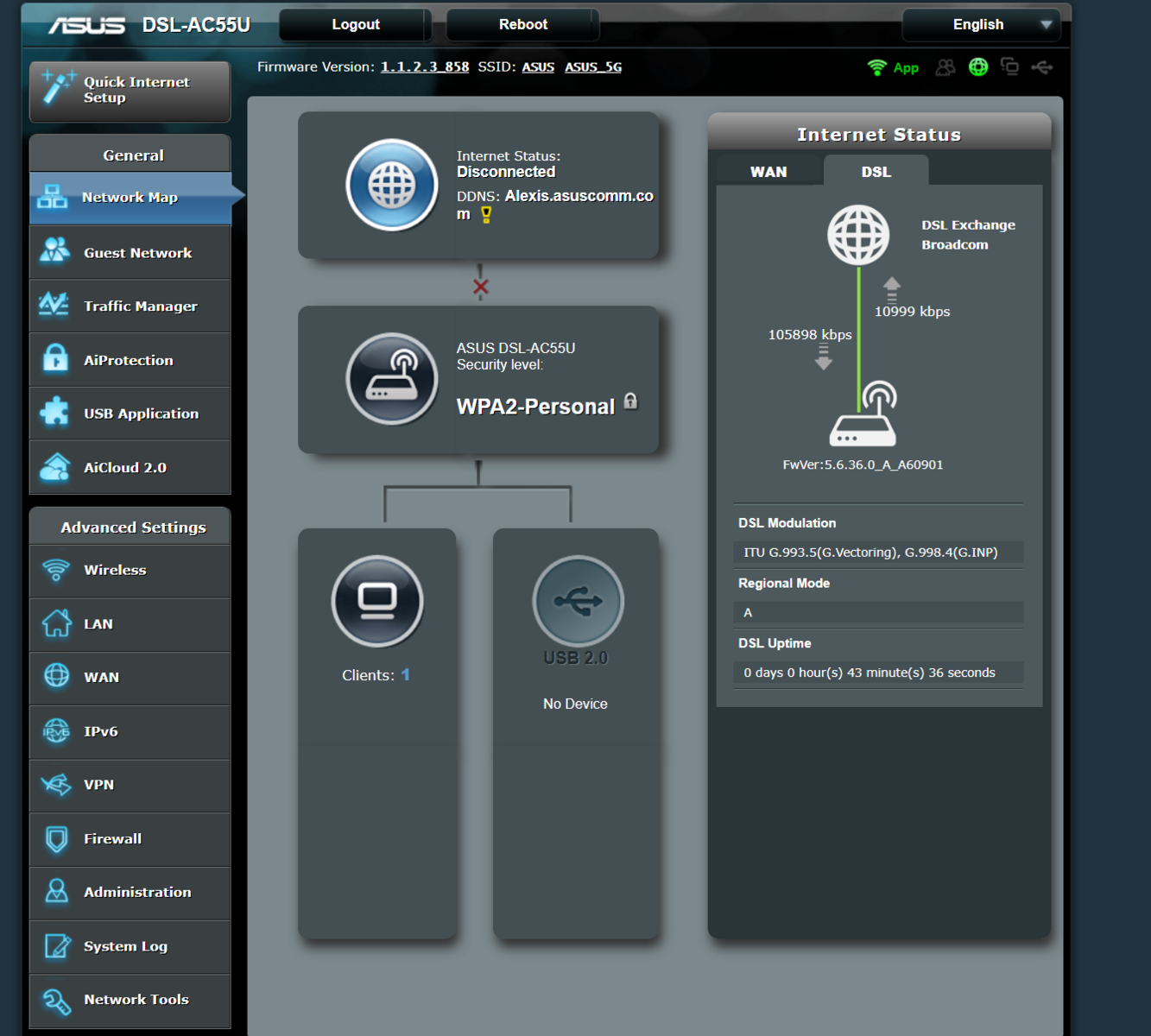Click the client devices status icon
This screenshot has height=1036, width=1151.
(x=1009, y=66)
